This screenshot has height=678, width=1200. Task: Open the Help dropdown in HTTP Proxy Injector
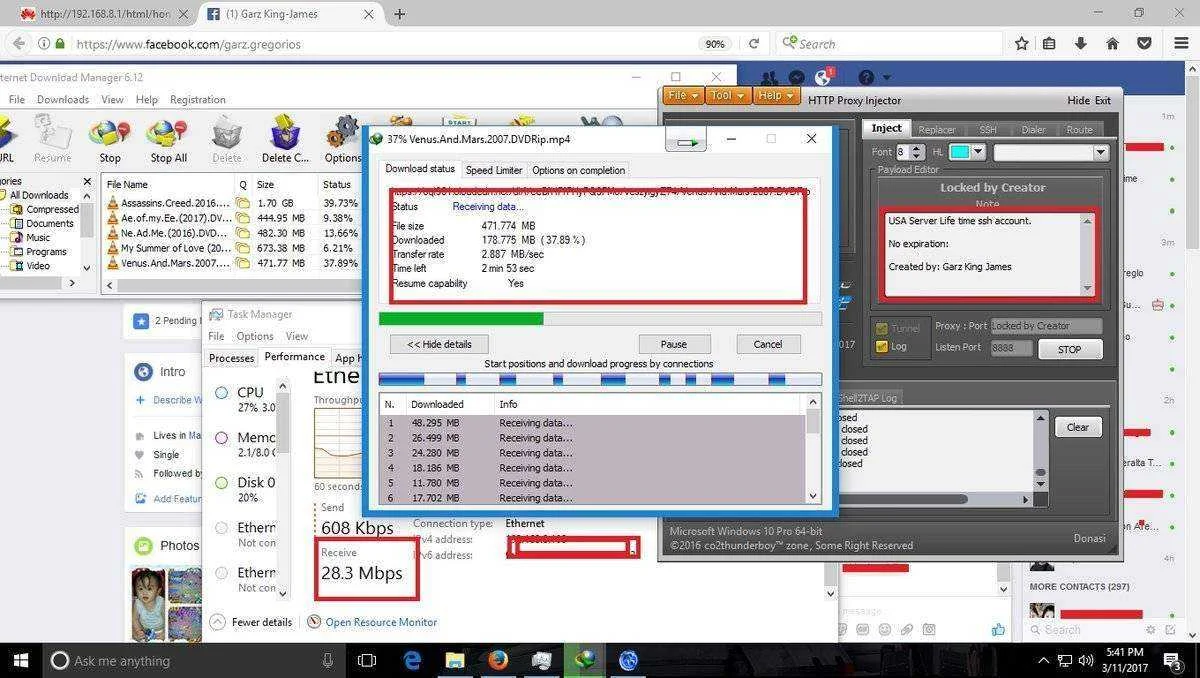(x=776, y=95)
